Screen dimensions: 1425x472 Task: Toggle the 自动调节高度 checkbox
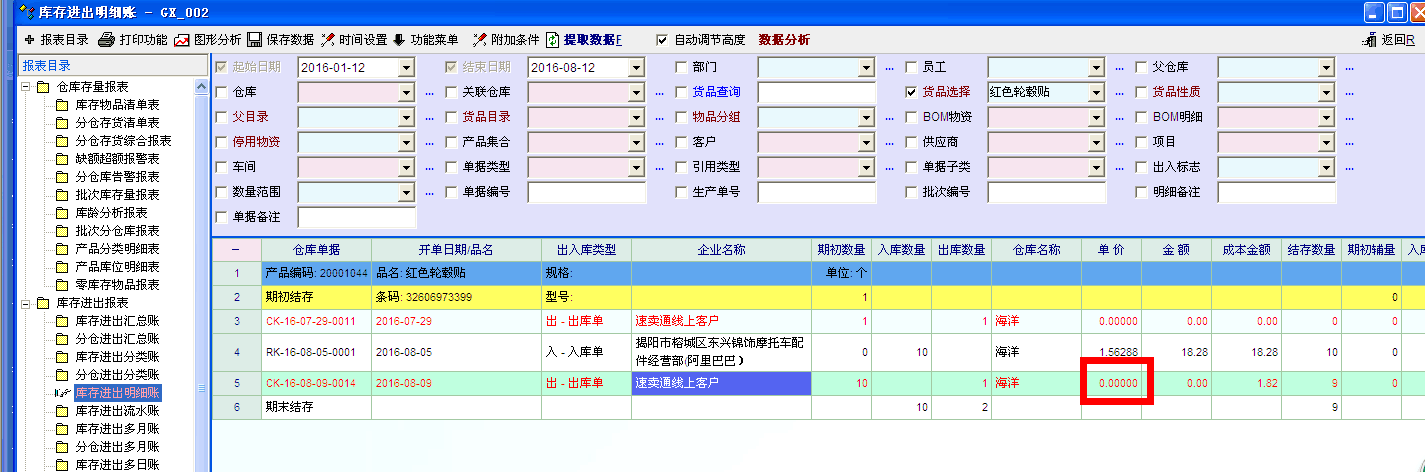coord(662,40)
